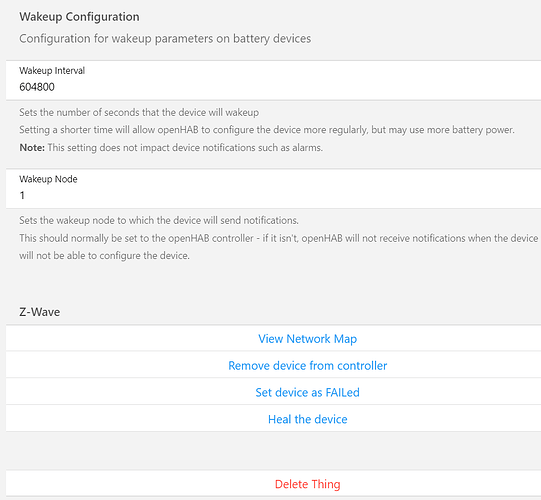Open View Network Map
The width and height of the screenshot is (541, 500).
click(x=307, y=339)
